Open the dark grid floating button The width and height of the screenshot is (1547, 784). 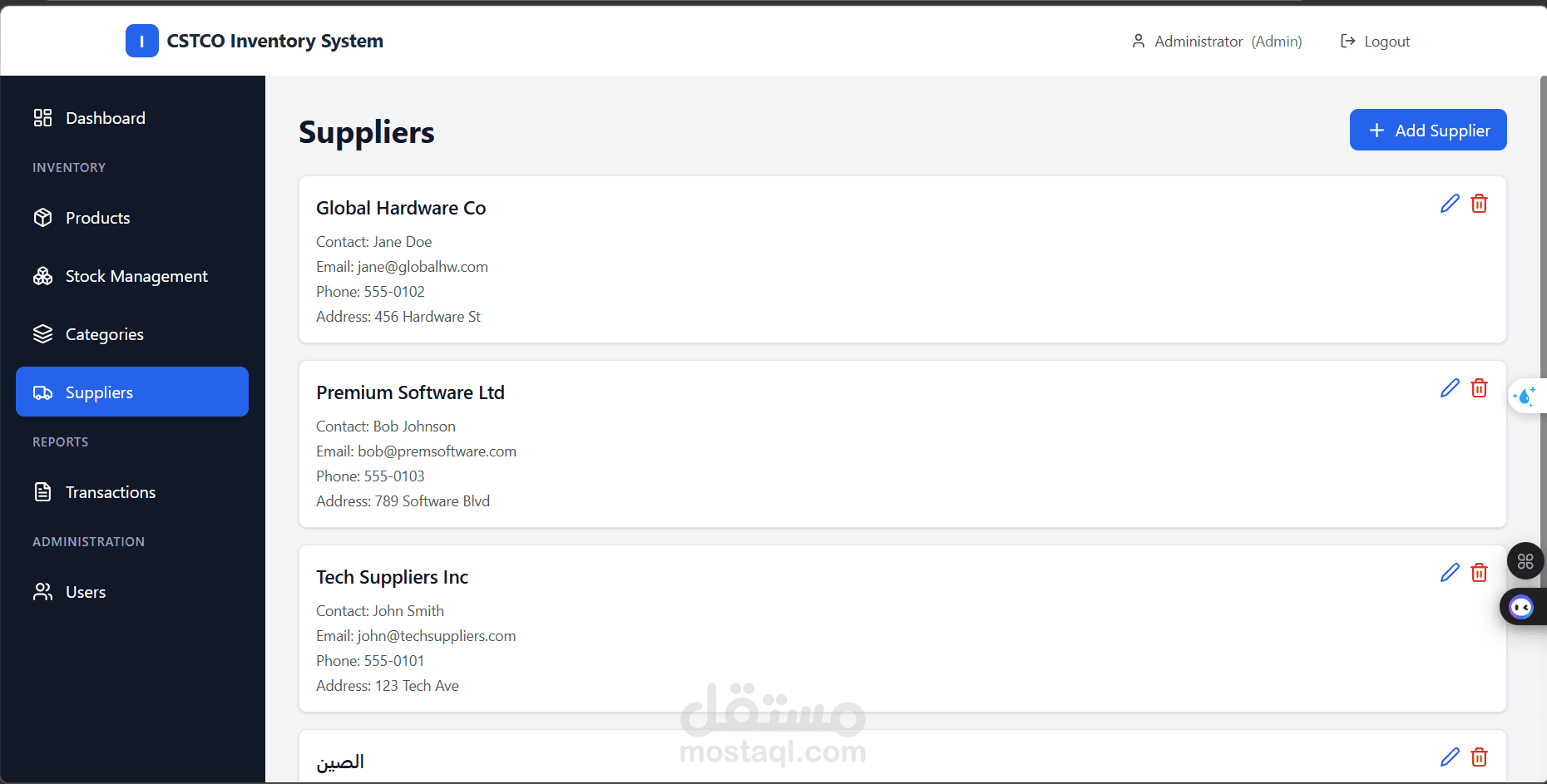pyautogui.click(x=1525, y=561)
